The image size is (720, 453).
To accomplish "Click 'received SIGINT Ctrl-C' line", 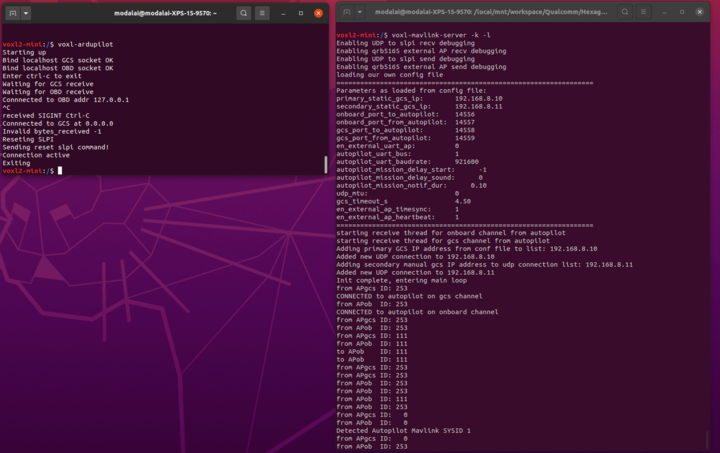I will click(46, 116).
